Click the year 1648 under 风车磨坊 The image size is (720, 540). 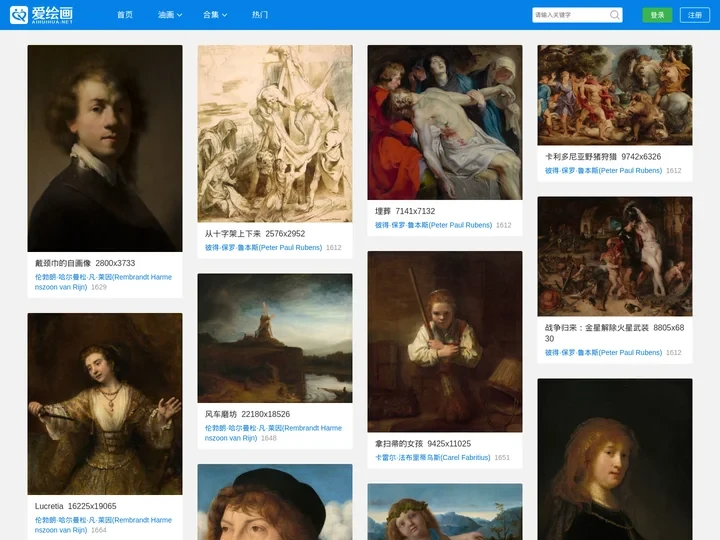[x=269, y=438]
